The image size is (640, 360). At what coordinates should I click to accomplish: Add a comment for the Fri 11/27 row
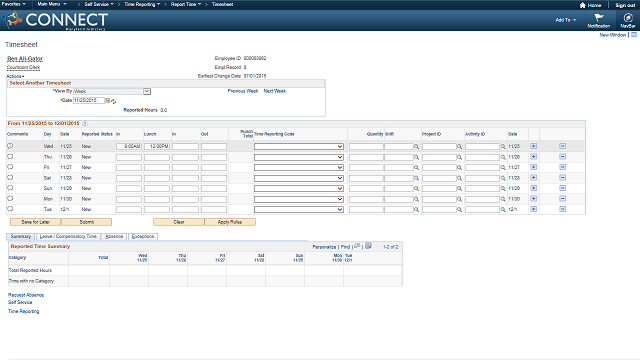click(10, 167)
